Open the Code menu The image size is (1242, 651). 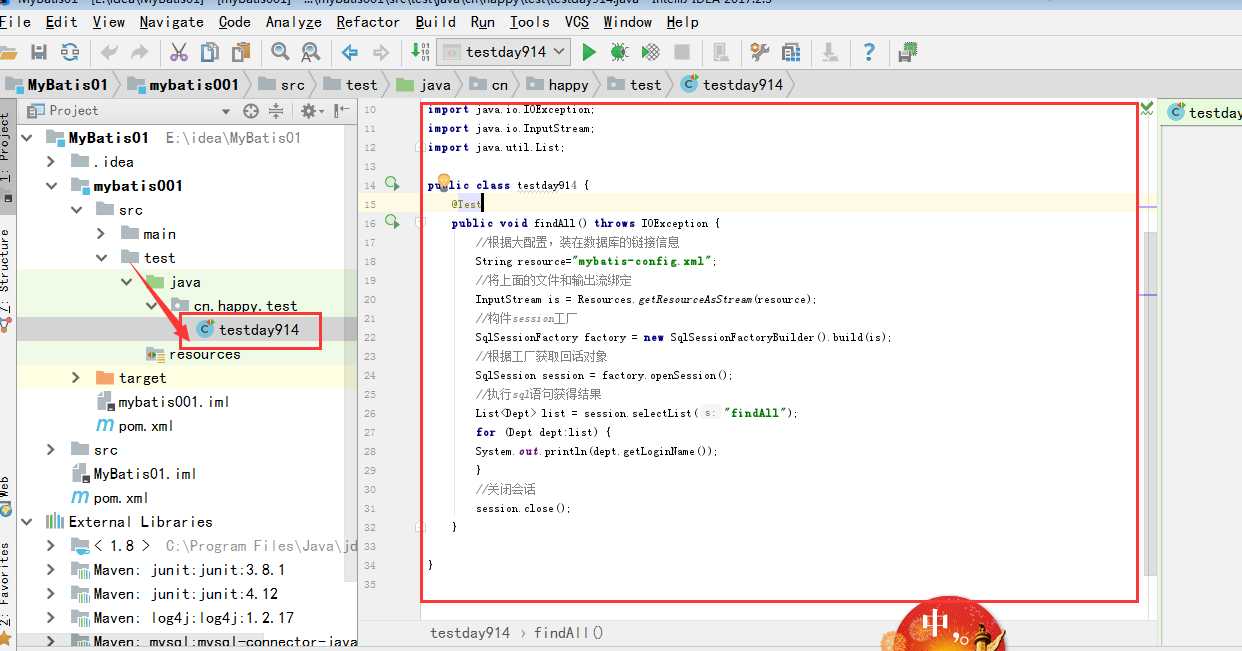(x=235, y=22)
